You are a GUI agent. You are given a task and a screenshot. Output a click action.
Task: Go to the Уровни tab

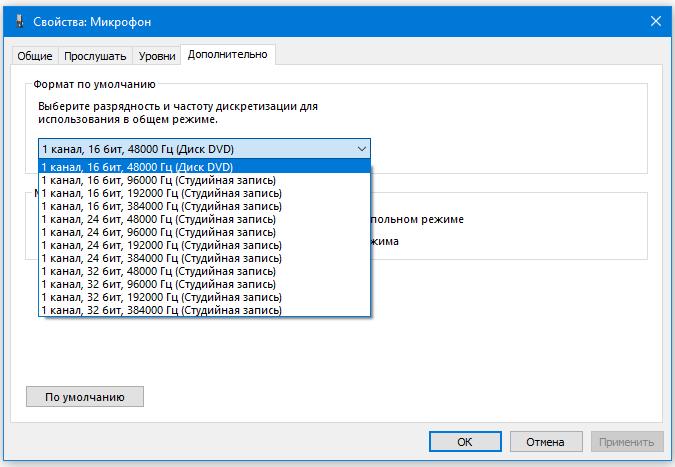point(157,56)
